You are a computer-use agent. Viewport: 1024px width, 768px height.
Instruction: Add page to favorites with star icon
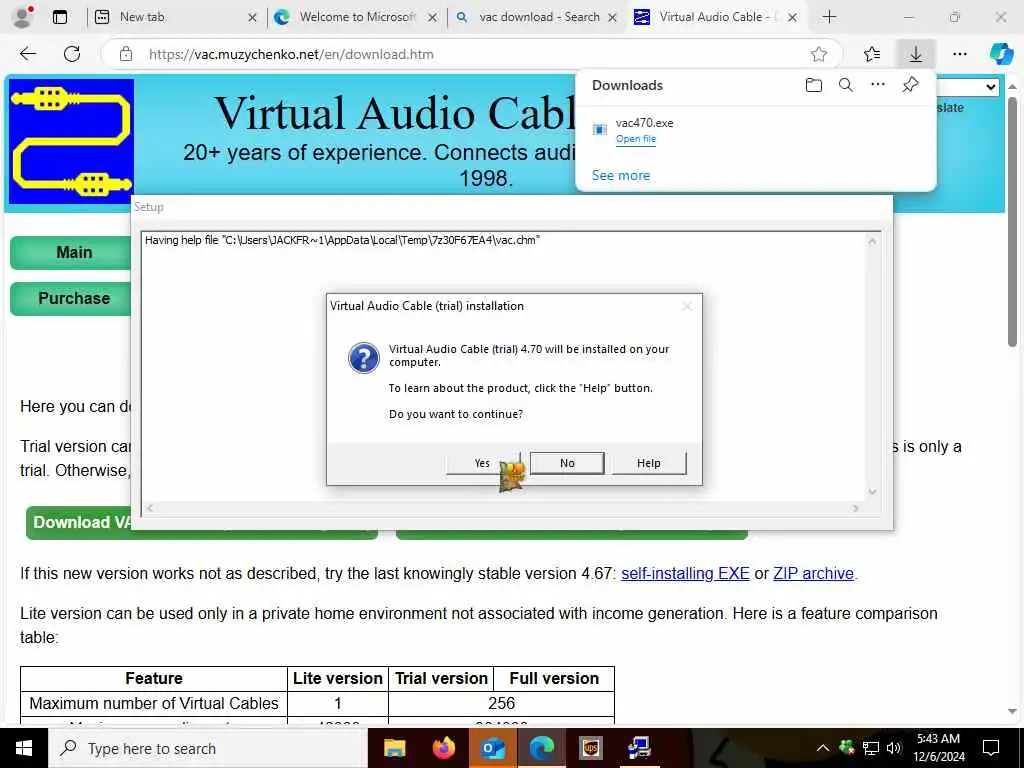tap(819, 54)
